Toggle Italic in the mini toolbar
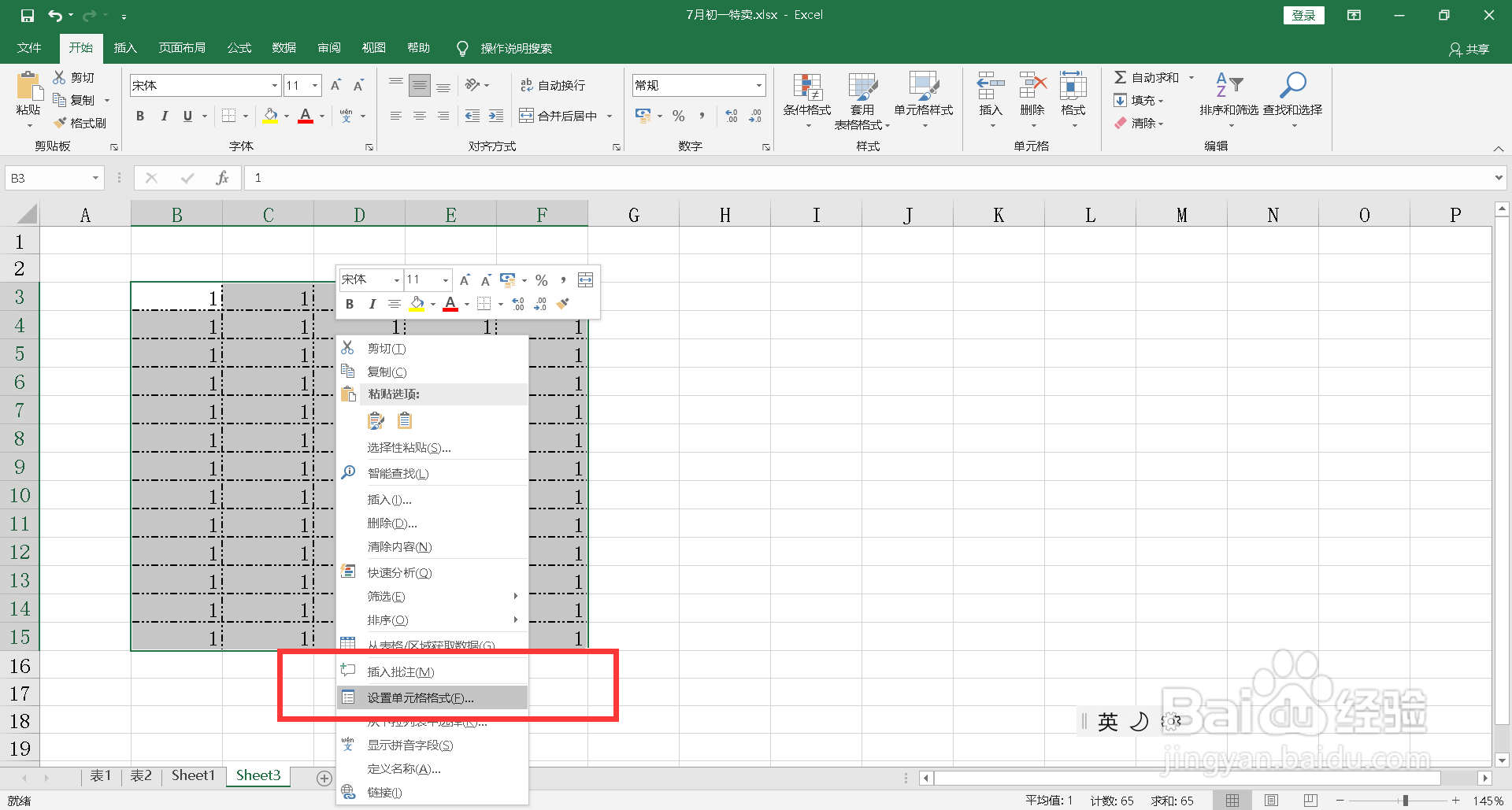The height and width of the screenshot is (810, 1512). pyautogui.click(x=372, y=304)
